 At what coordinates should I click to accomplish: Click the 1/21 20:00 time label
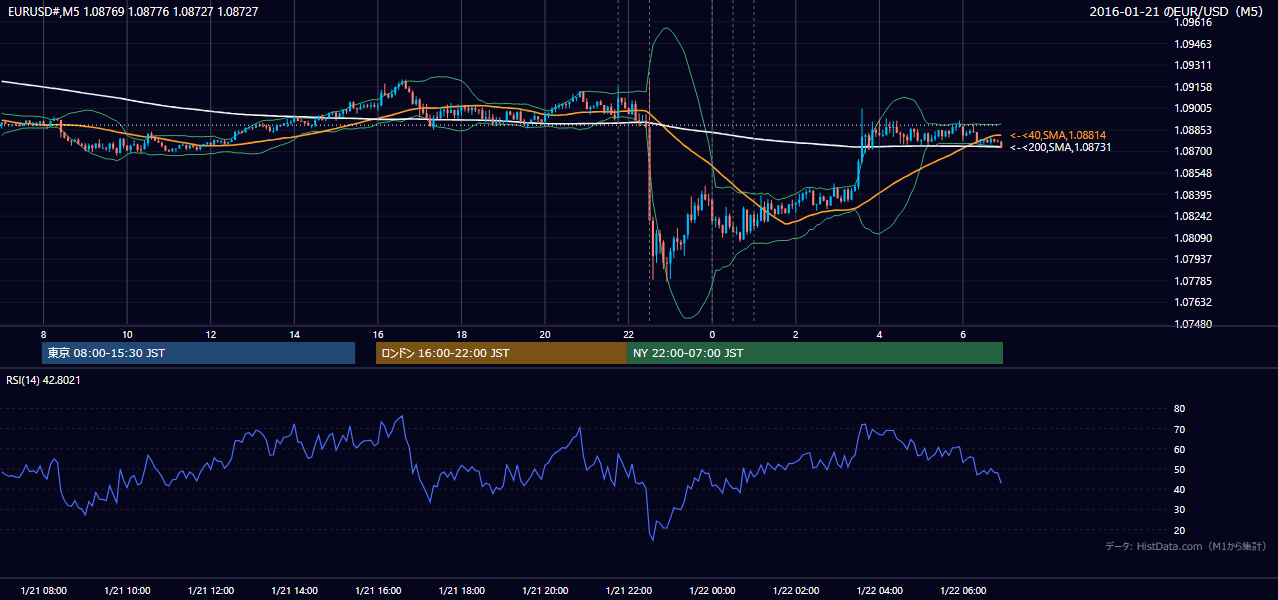[544, 591]
